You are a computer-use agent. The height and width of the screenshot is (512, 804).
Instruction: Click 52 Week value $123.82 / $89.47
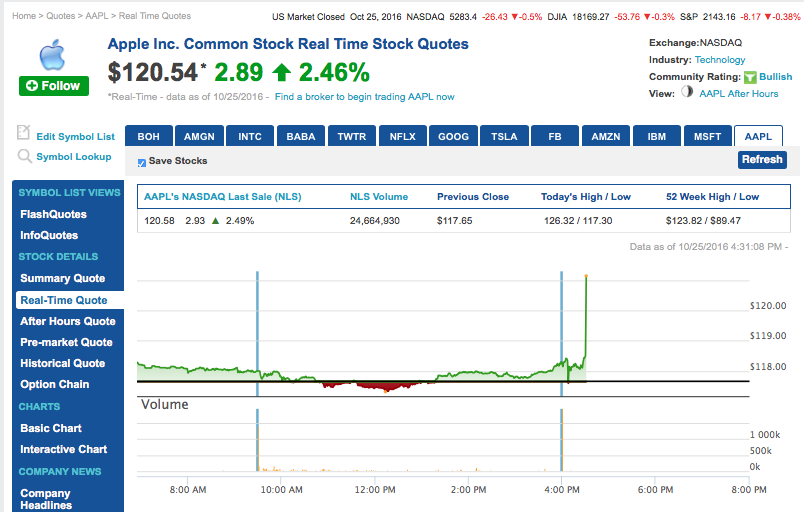[703, 221]
